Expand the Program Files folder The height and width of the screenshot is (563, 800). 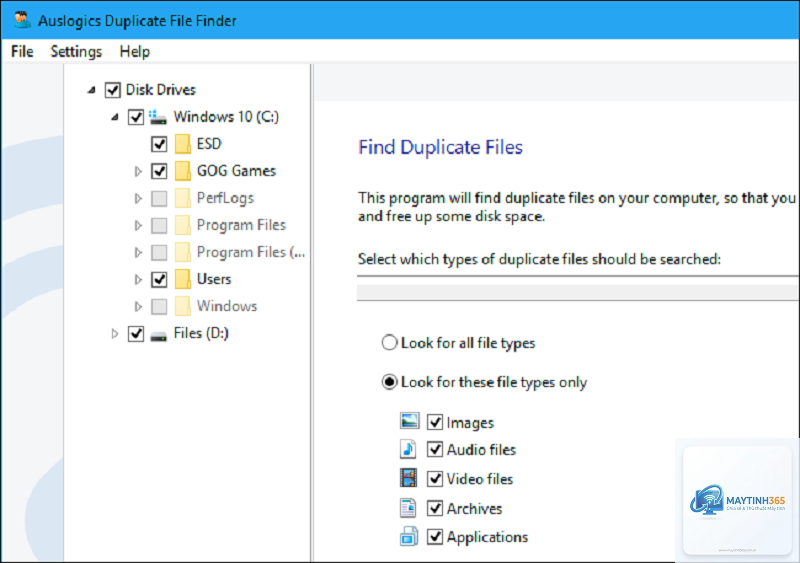[x=138, y=226]
